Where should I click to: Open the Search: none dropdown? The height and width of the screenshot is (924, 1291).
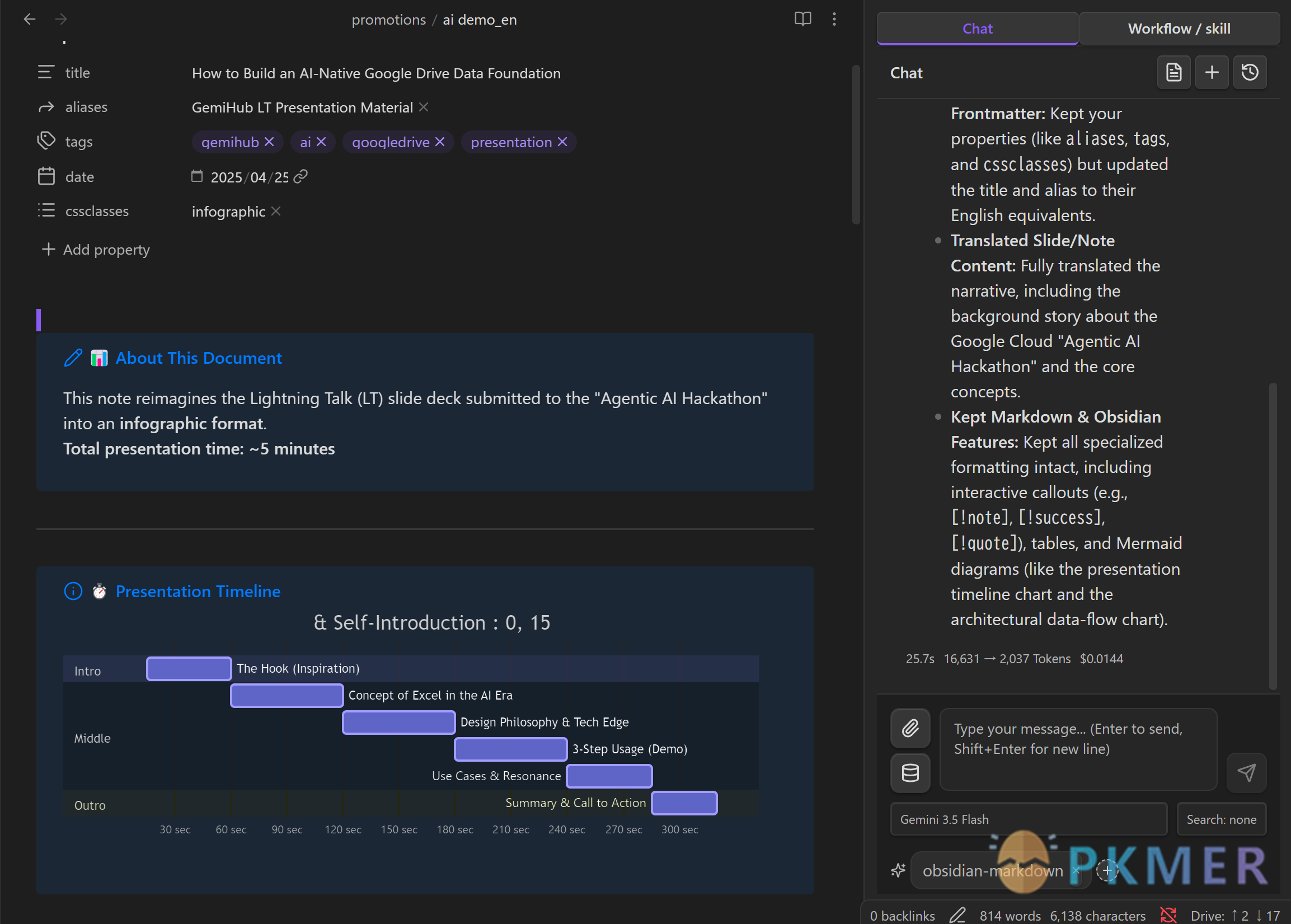click(1221, 819)
